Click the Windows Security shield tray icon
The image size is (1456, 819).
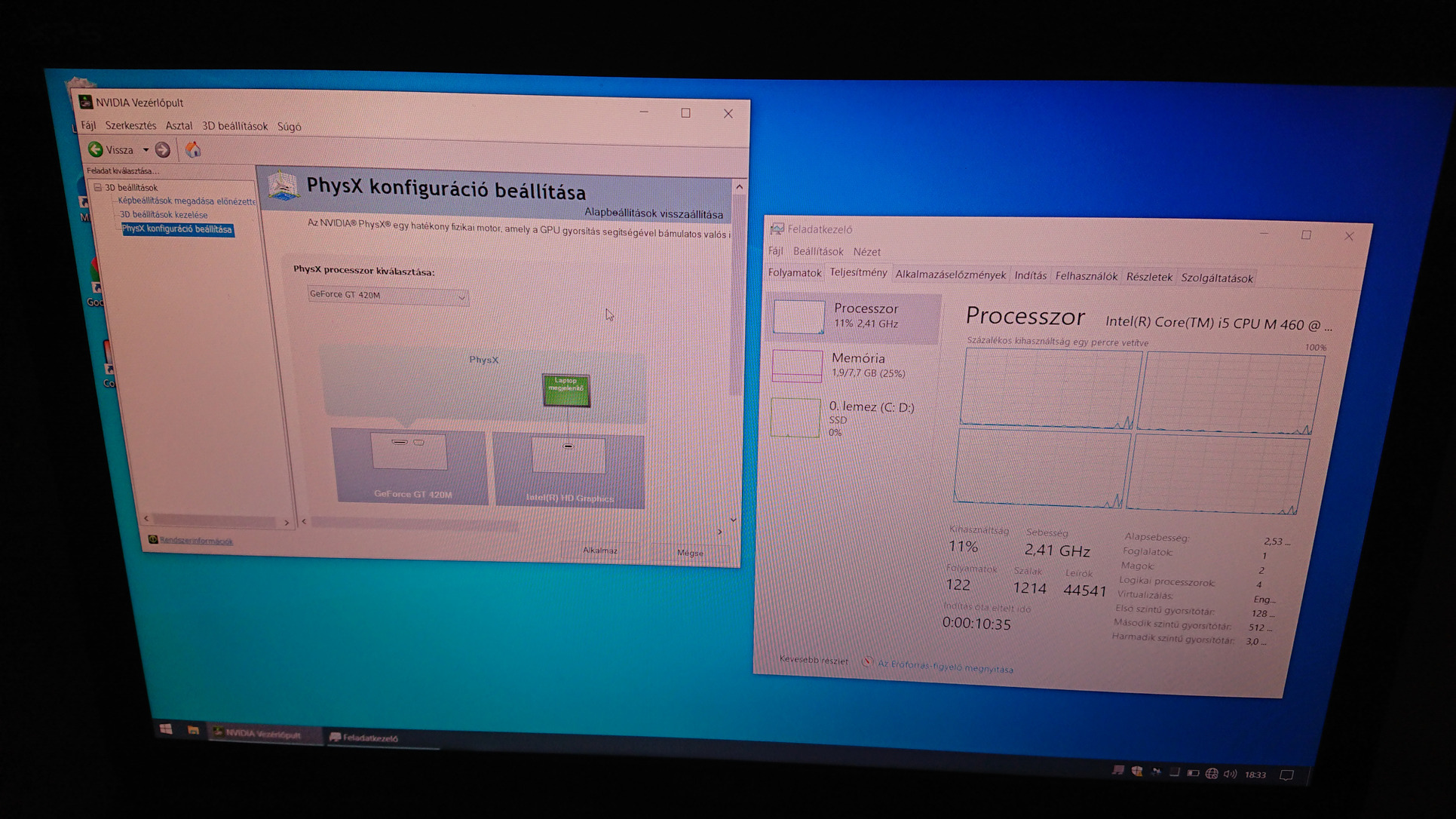[1137, 771]
